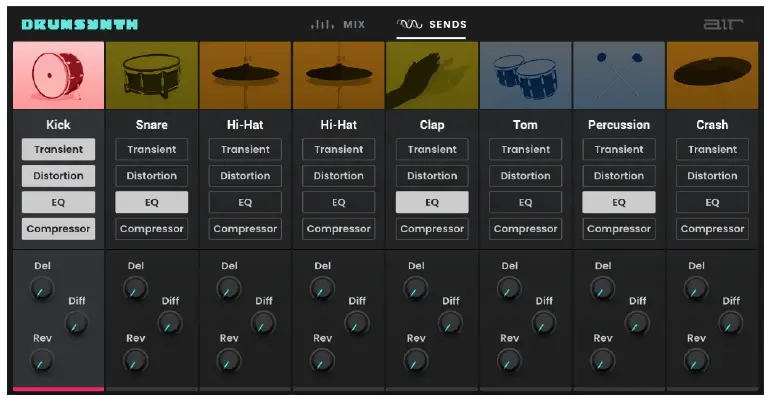Click the Snare Del send knob
770x403 pixels.
point(135,289)
